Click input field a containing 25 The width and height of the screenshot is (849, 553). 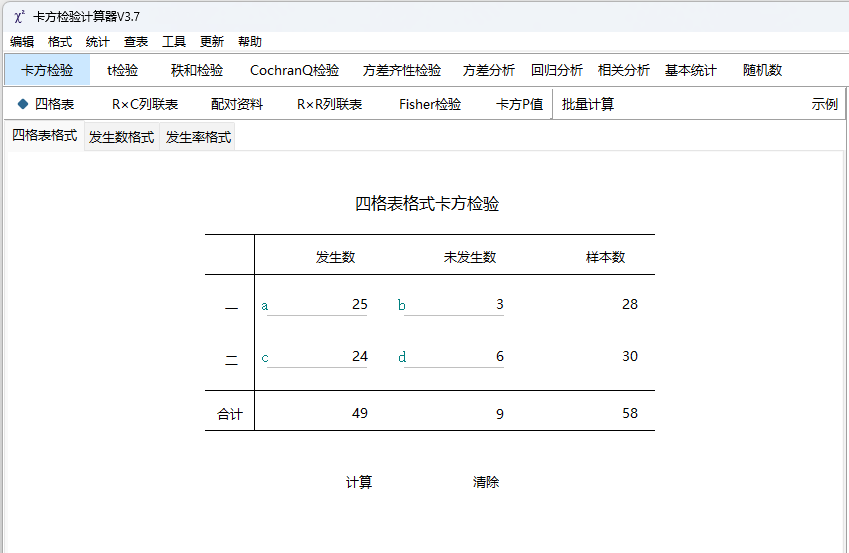coord(317,304)
